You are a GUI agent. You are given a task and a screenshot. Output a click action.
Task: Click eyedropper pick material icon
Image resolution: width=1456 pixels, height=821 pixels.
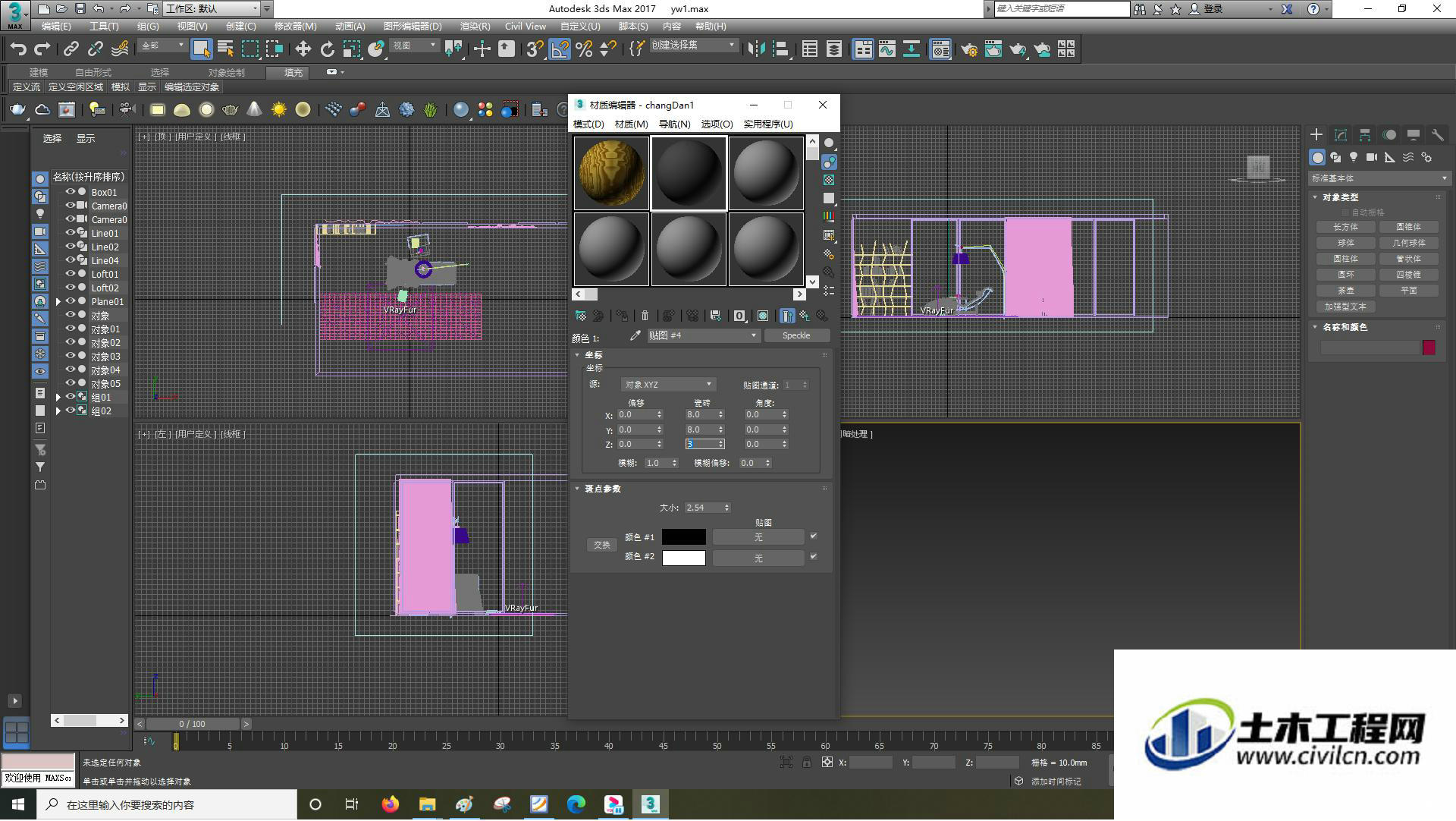[x=635, y=335]
